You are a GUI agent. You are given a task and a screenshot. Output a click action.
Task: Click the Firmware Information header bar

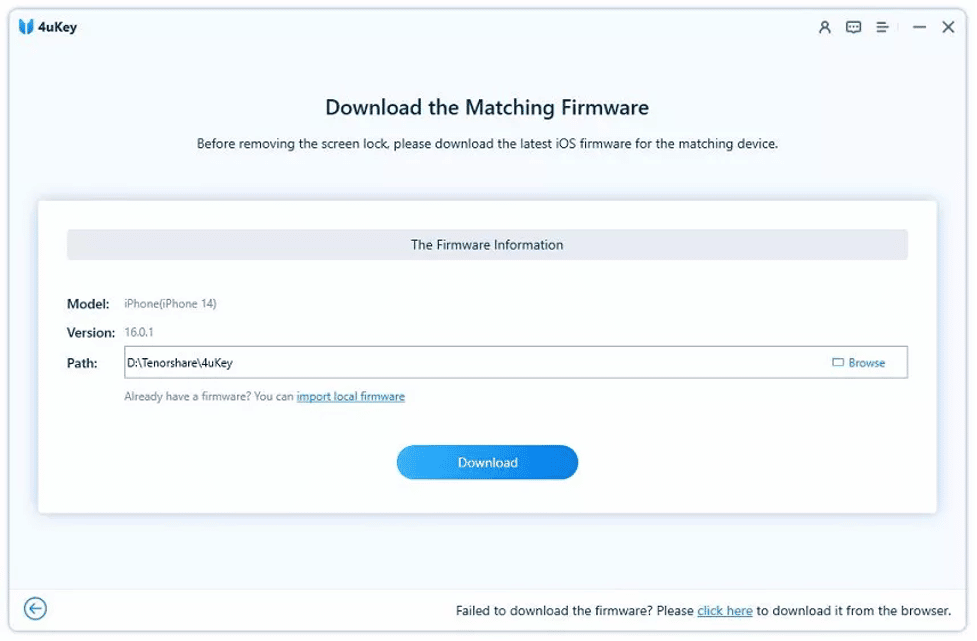tap(487, 244)
